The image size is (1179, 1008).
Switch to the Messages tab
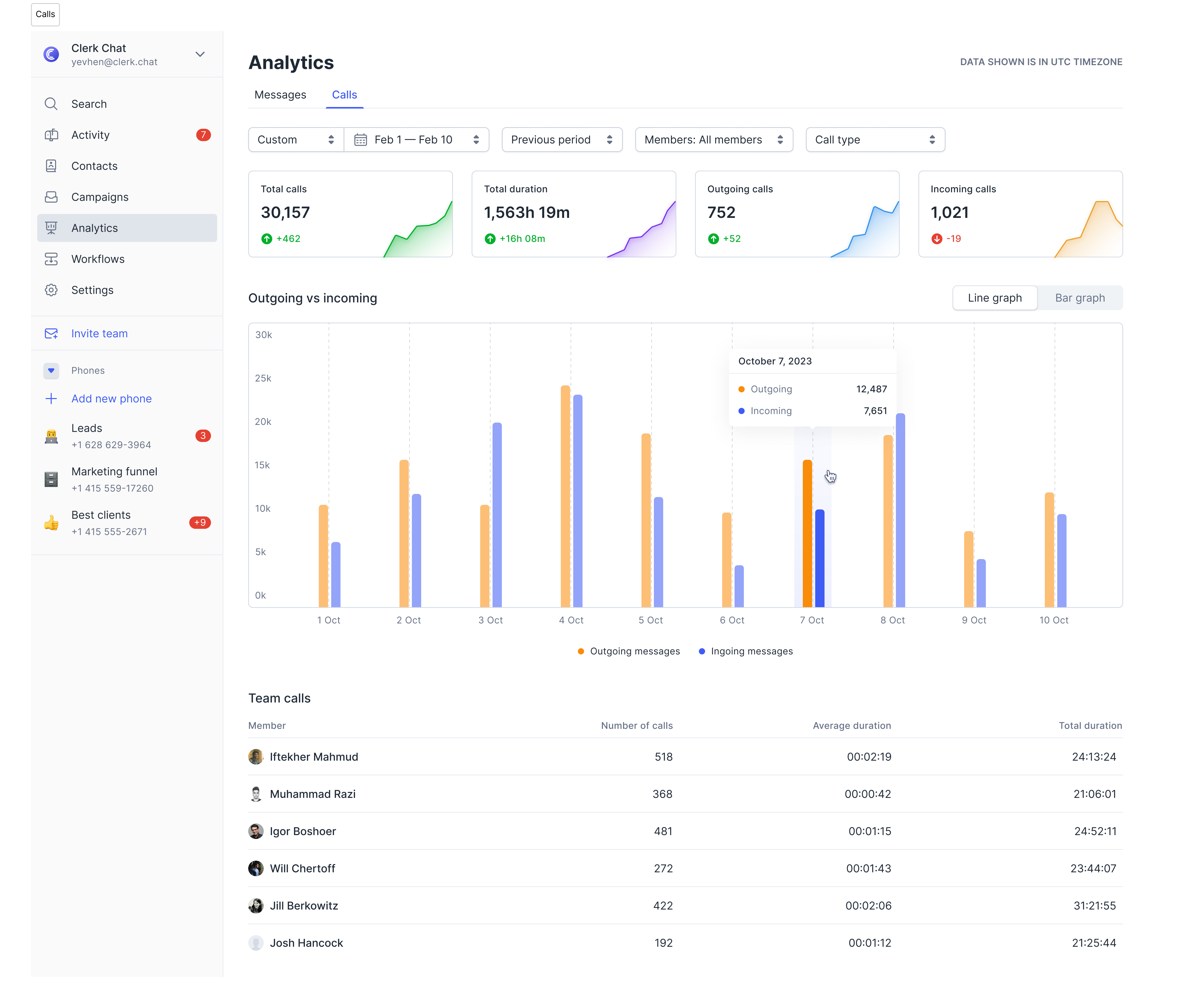(x=280, y=95)
